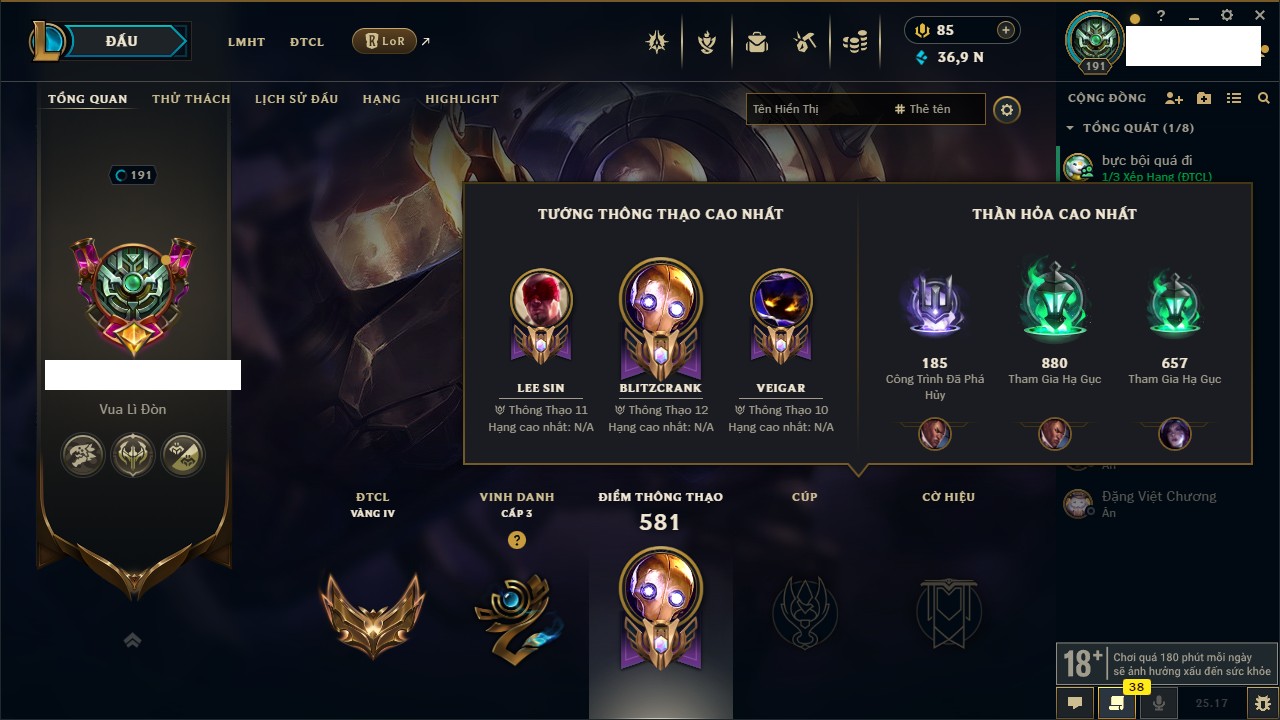This screenshot has width=1280, height=720.
Task: Switch to the THỬ THÁCH tab
Action: [191, 99]
